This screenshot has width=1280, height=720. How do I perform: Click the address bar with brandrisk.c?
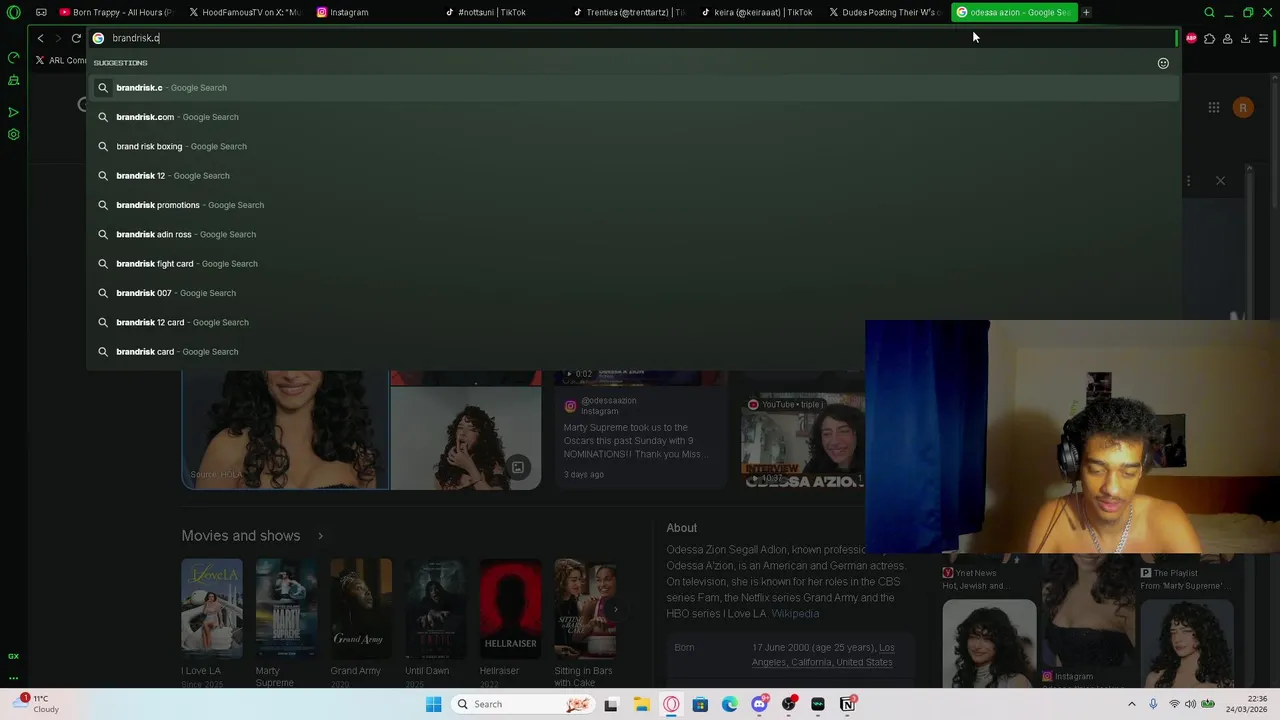click(630, 38)
